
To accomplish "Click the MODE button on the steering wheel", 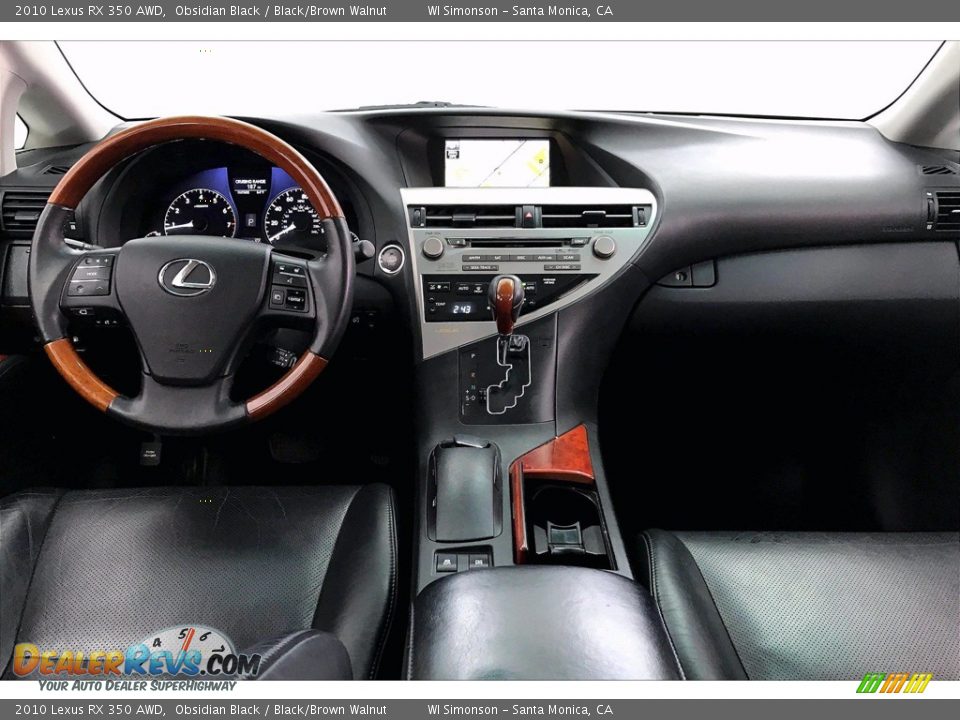I will (x=91, y=274).
